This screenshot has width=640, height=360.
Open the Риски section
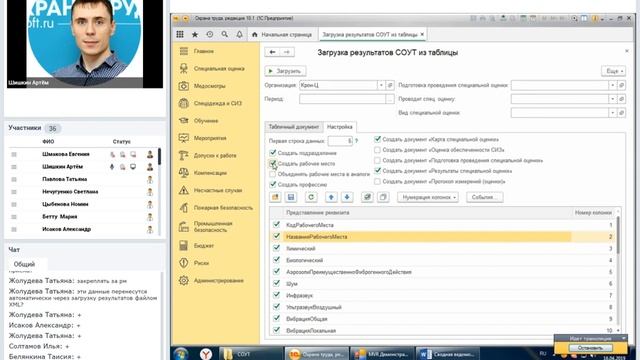coord(201,263)
